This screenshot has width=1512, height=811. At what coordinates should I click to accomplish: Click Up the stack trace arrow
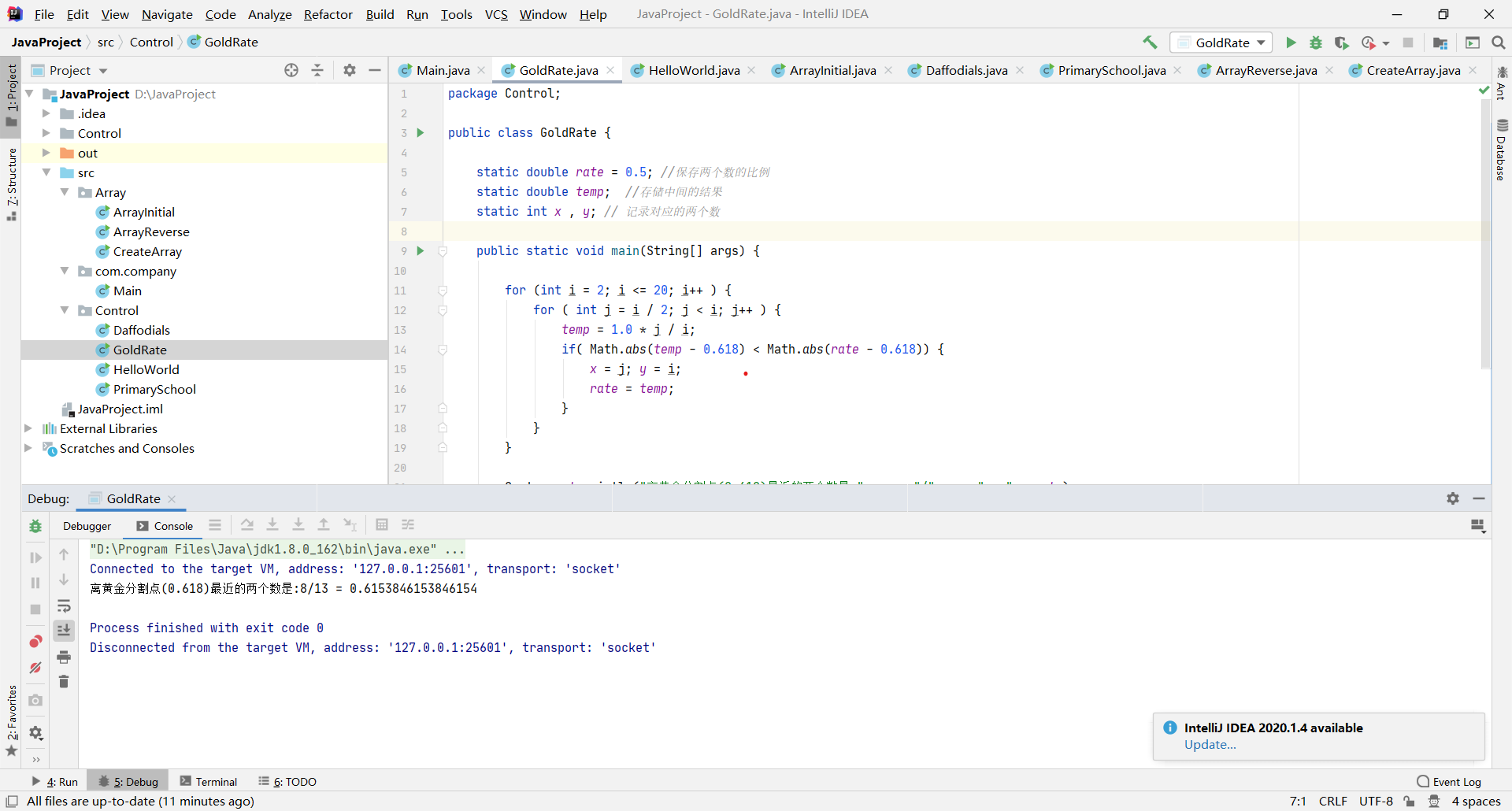click(x=64, y=554)
